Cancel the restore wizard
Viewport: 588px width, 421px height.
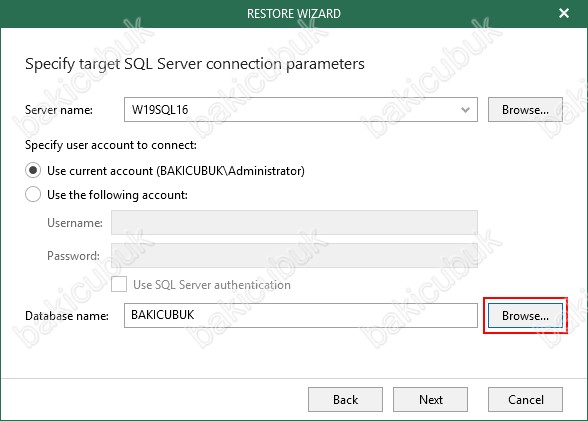[525, 400]
